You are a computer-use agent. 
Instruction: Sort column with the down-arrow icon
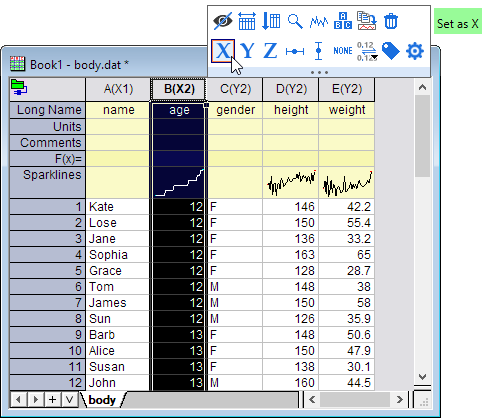click(x=271, y=21)
